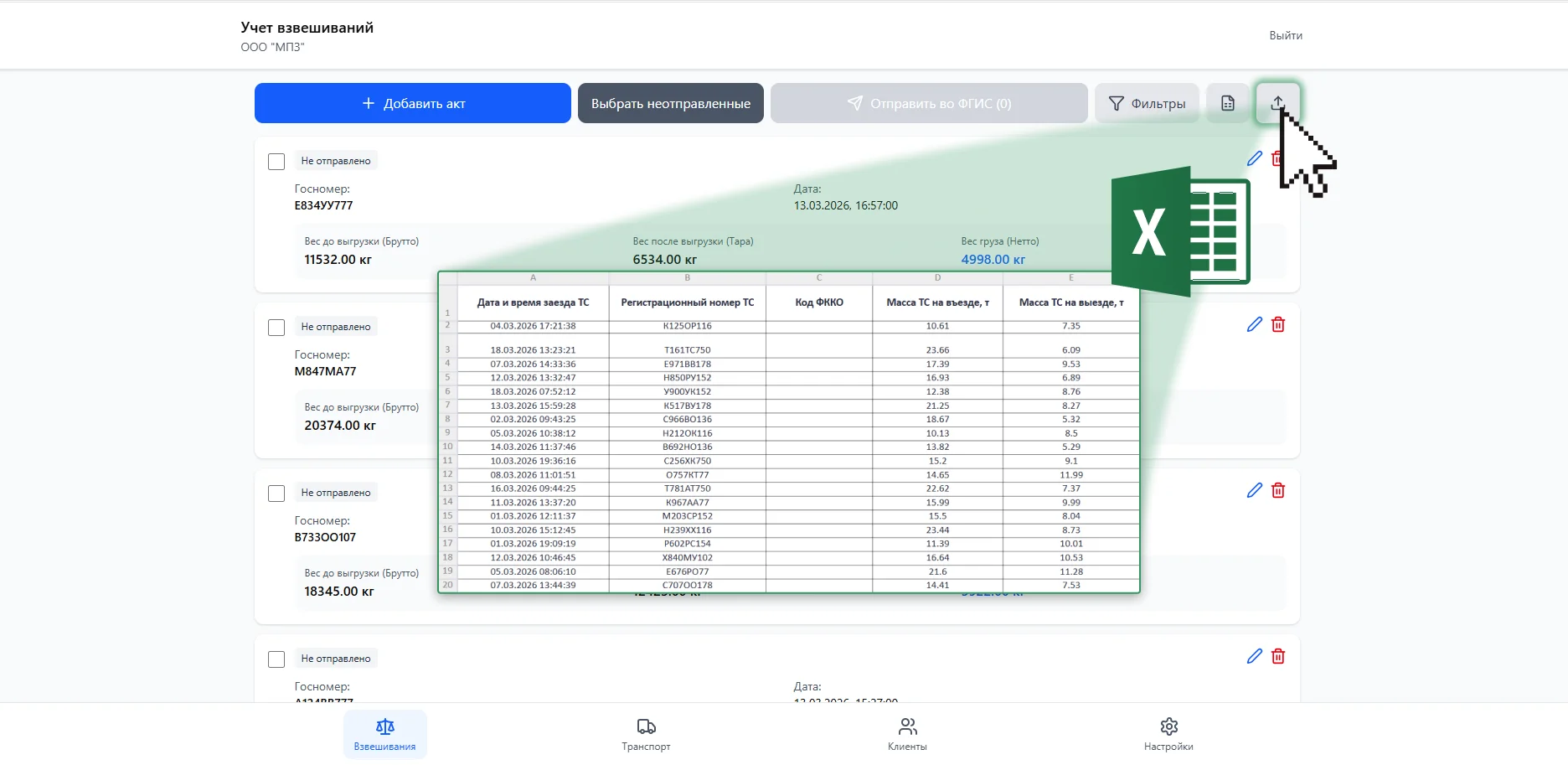
Task: Click gross weight 11532.00 кг
Action: 338,260
